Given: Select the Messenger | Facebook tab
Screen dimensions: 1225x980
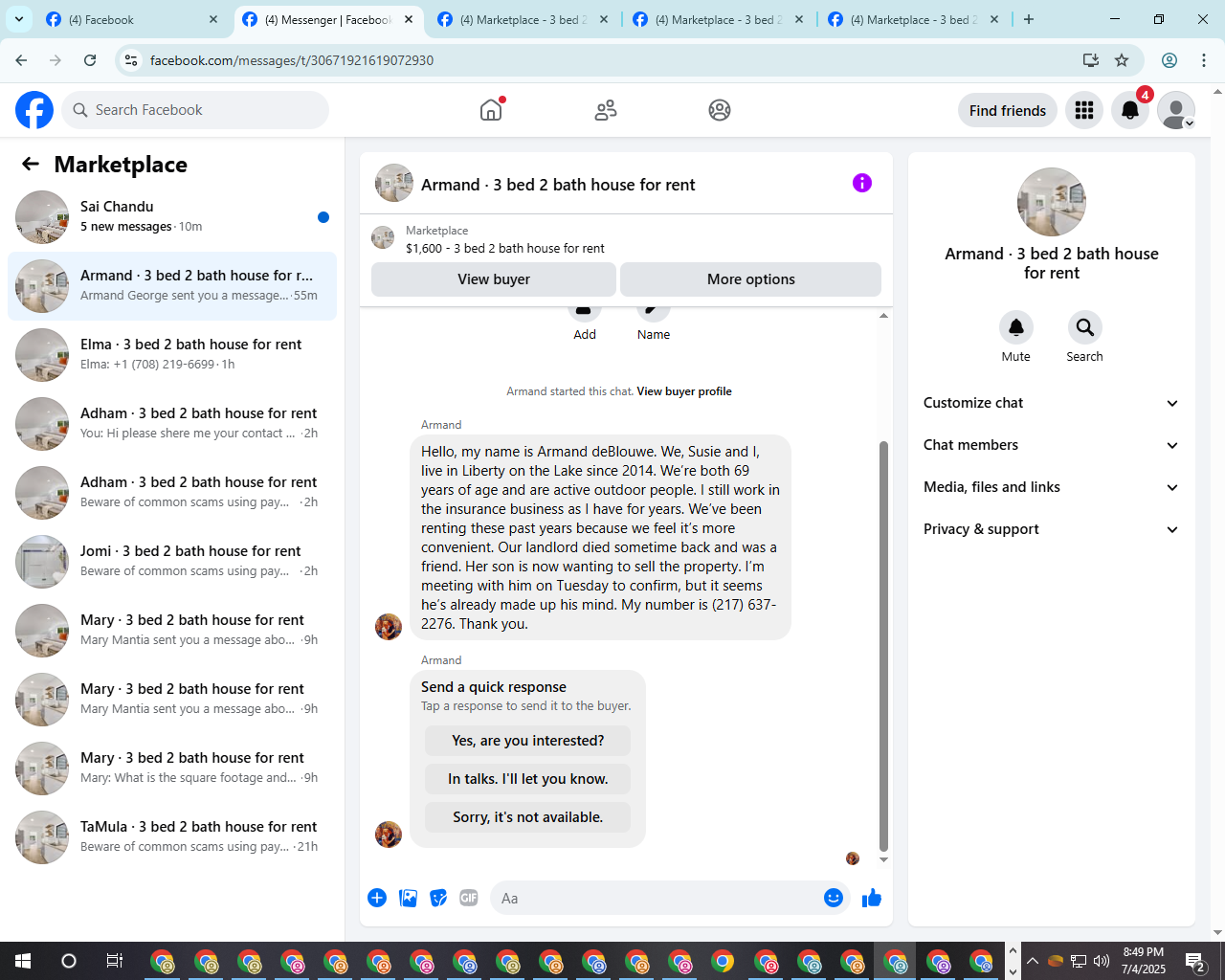Looking at the screenshot, I should 328,19.
